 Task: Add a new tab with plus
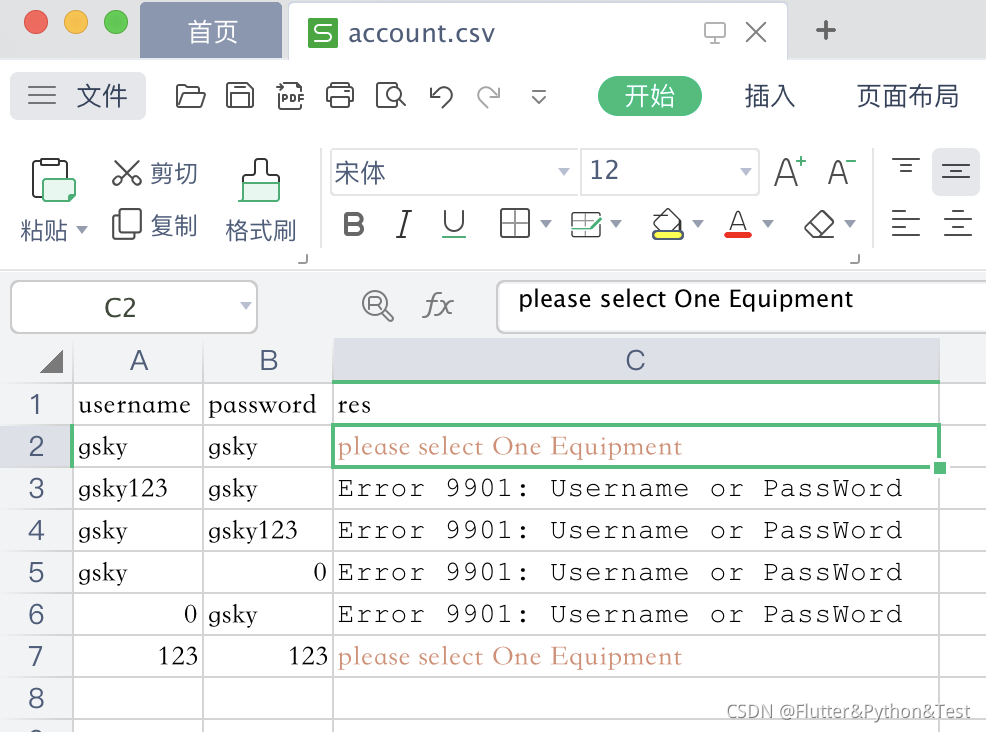(826, 30)
